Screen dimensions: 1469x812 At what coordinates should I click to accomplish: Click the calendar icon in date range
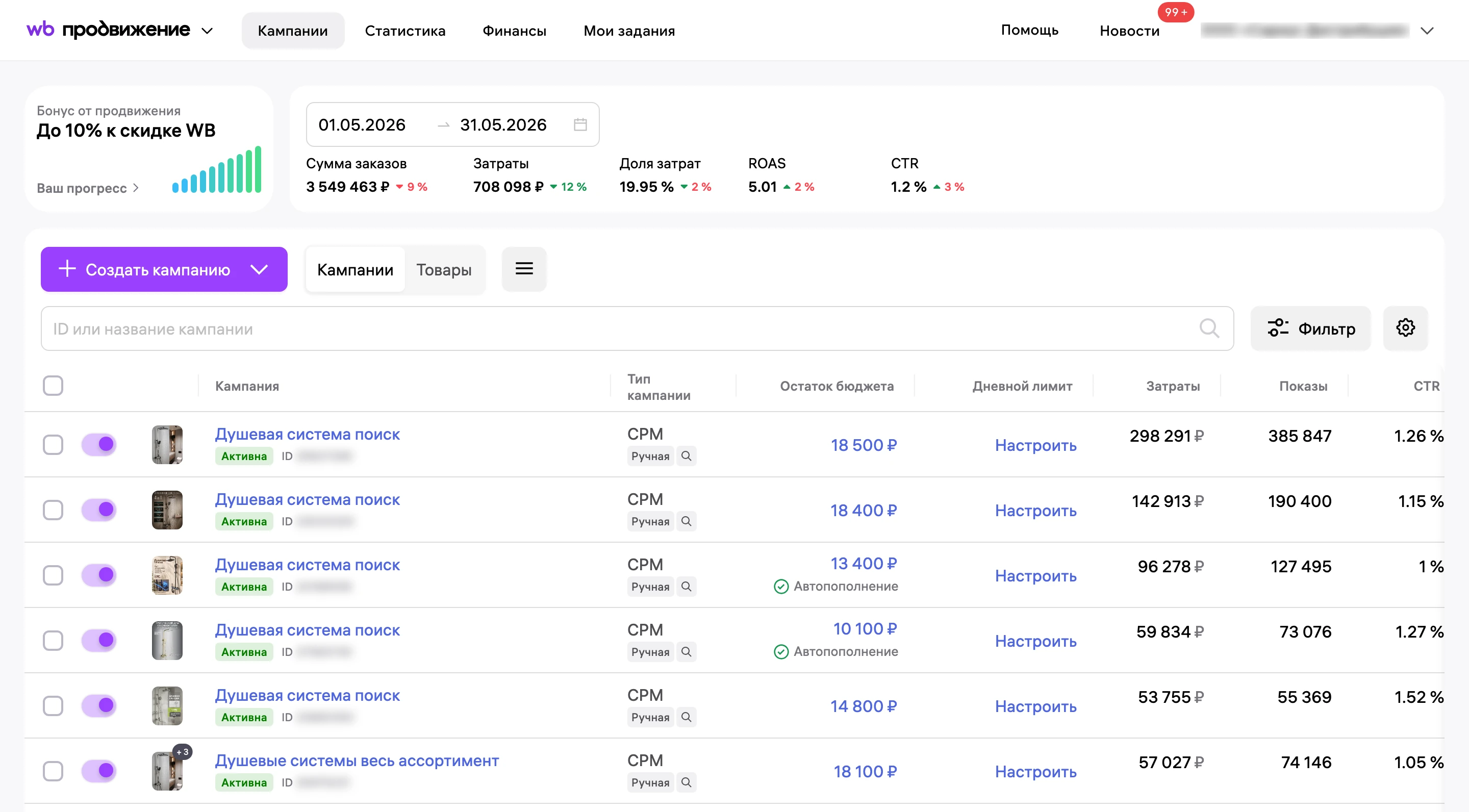coord(580,124)
